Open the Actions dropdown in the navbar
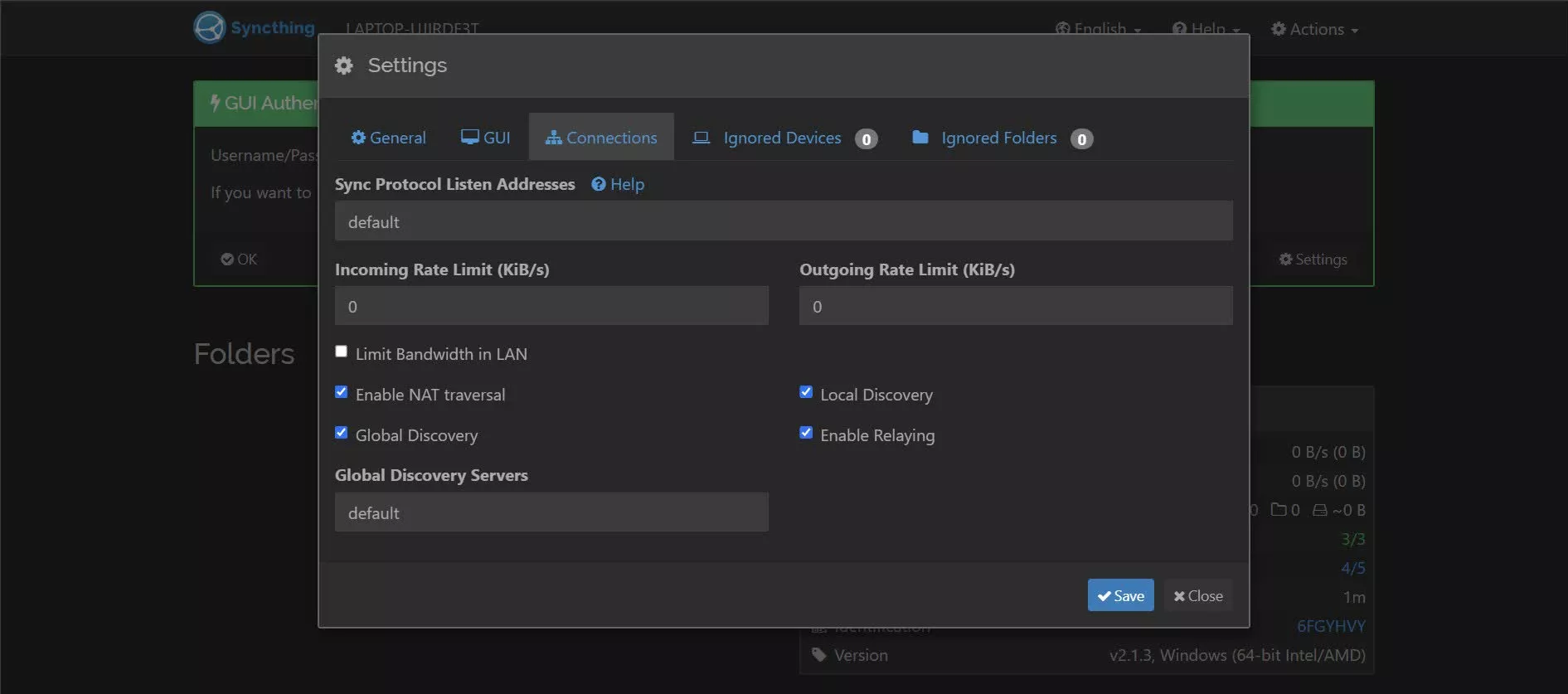The image size is (1568, 694). pyautogui.click(x=1315, y=29)
